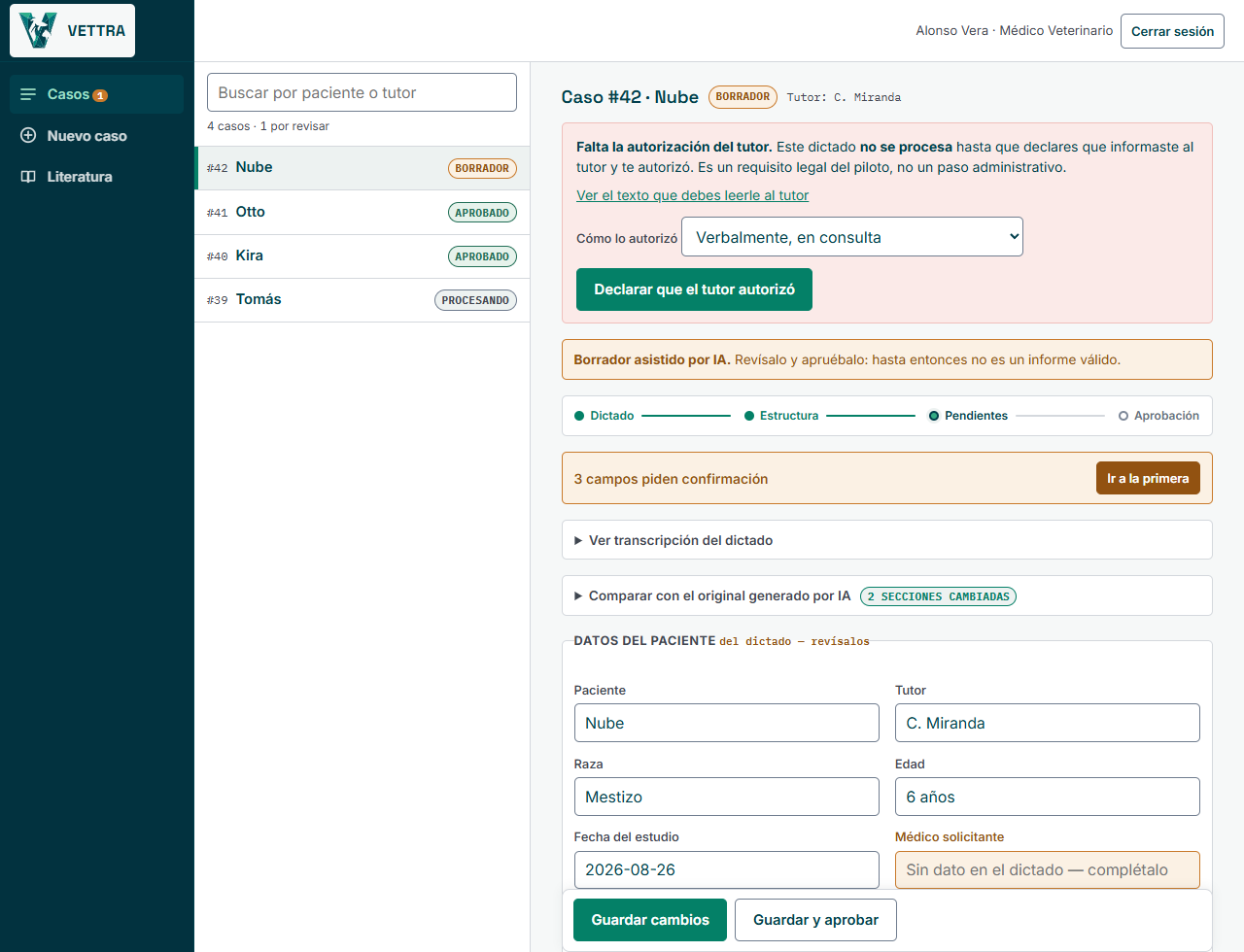The image size is (1244, 952).
Task: Expand Comparar con el original generado por IA
Action: pyautogui.click(x=886, y=595)
